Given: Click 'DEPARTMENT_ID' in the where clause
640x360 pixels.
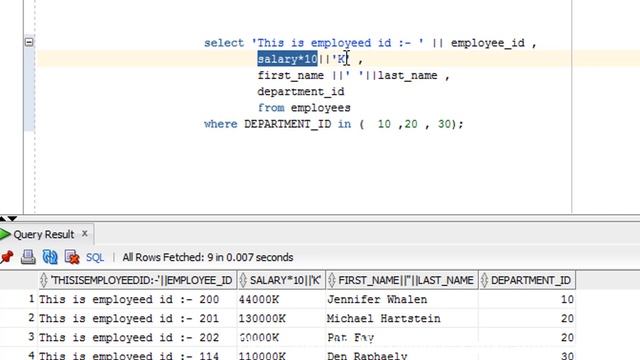Looking at the screenshot, I should tap(287, 124).
